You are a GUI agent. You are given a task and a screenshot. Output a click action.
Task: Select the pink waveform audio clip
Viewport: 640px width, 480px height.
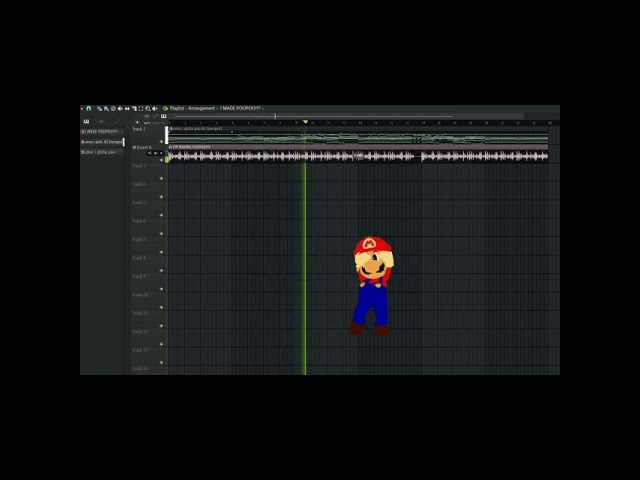click(358, 153)
